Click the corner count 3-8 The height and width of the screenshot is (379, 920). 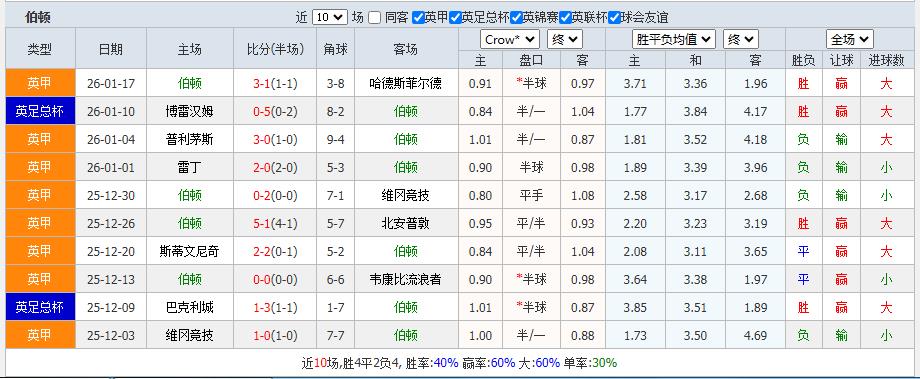(336, 83)
